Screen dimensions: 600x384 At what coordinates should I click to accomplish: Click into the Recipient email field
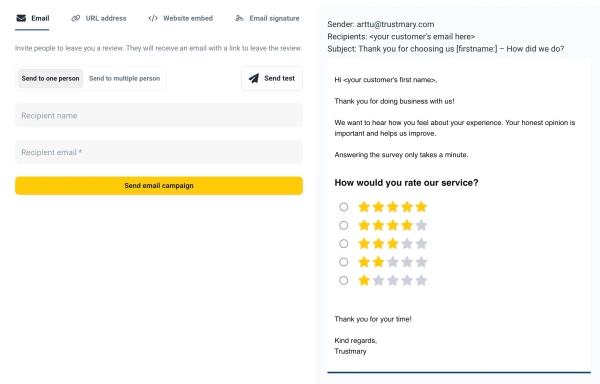(x=159, y=152)
